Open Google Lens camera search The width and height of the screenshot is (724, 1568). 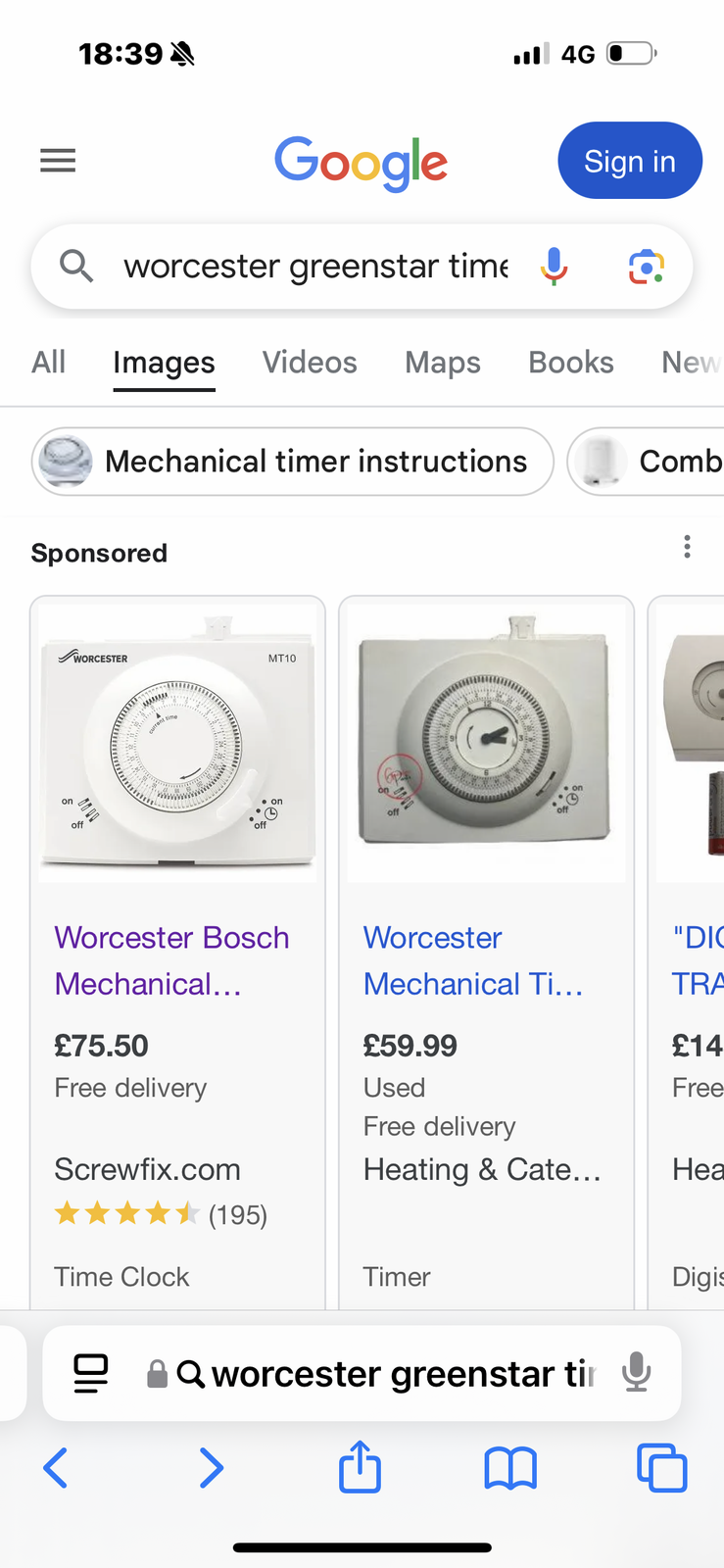pyautogui.click(x=646, y=266)
